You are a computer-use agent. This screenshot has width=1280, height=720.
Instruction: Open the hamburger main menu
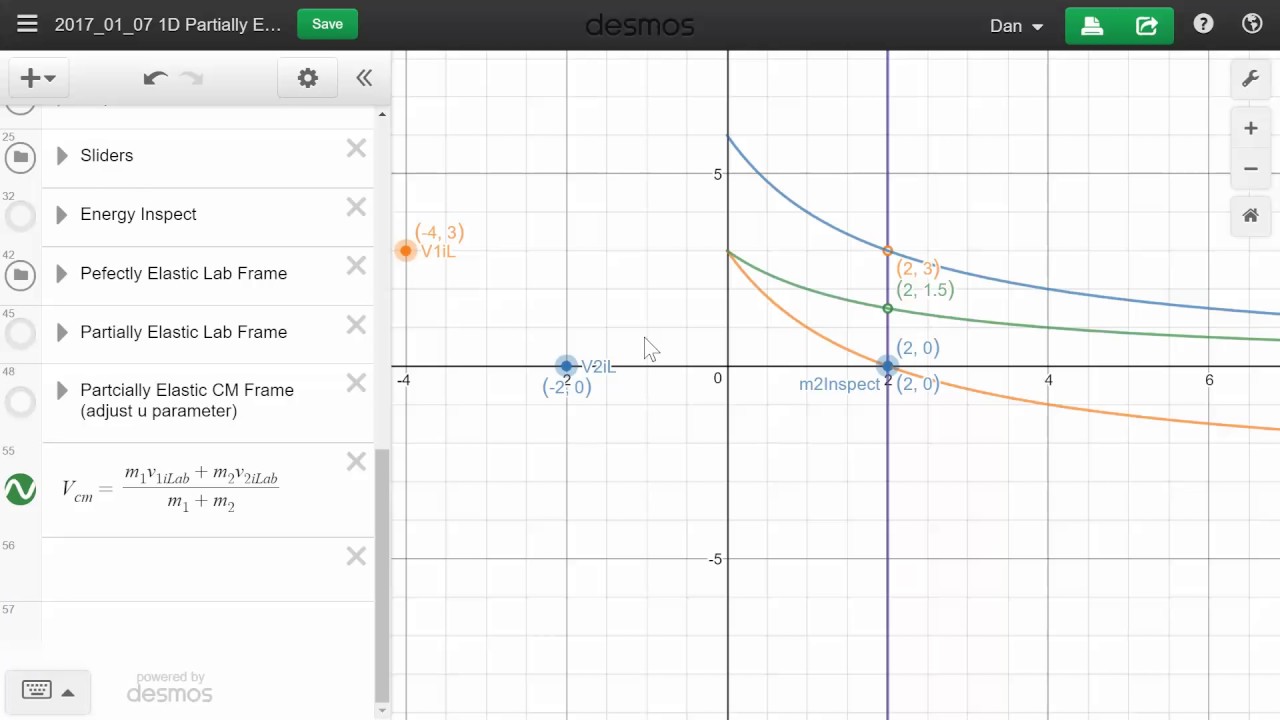[x=27, y=24]
